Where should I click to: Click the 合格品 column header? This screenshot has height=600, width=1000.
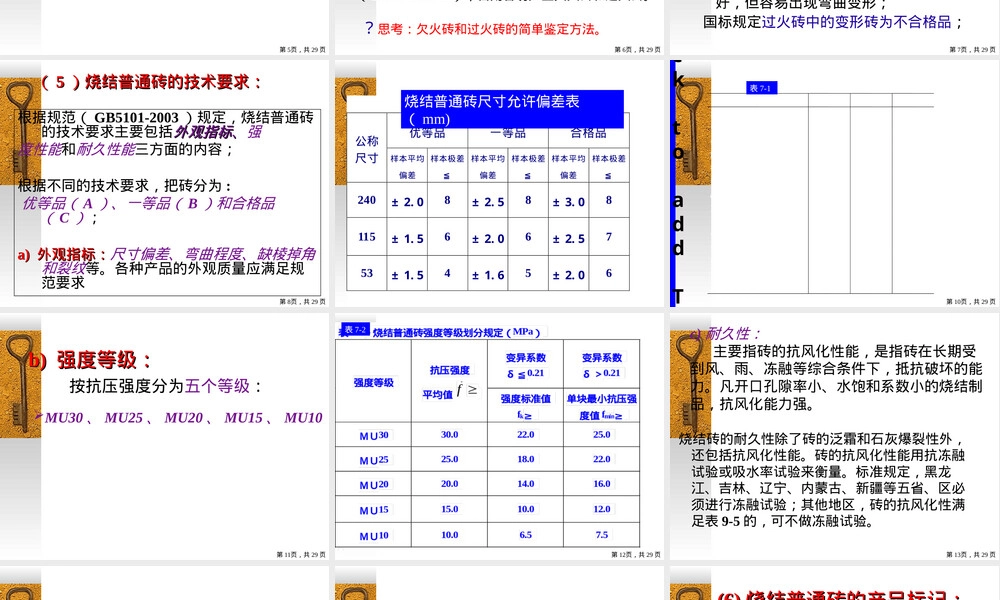click(x=588, y=133)
